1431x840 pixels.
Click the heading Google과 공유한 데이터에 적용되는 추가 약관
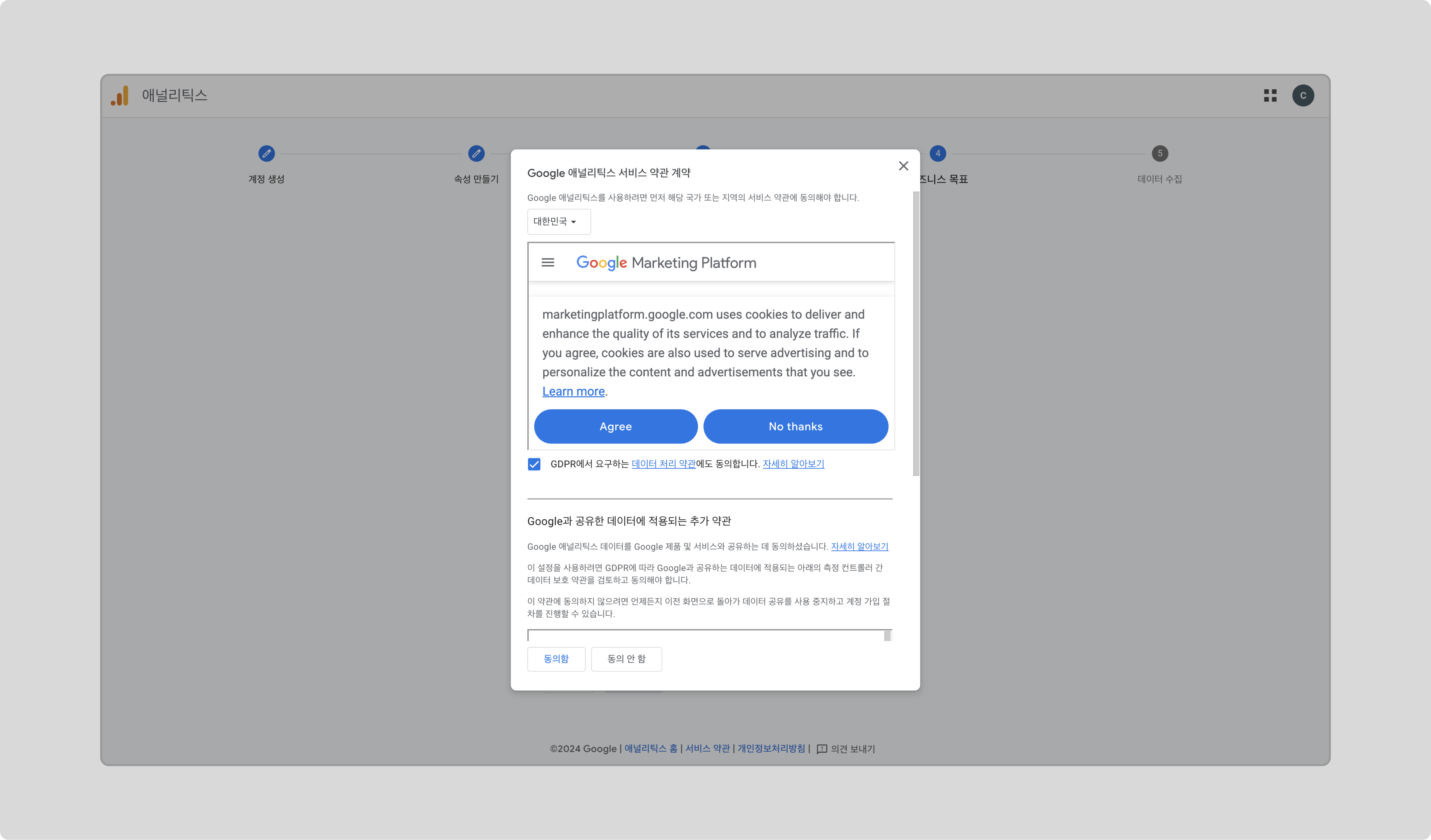(x=628, y=521)
